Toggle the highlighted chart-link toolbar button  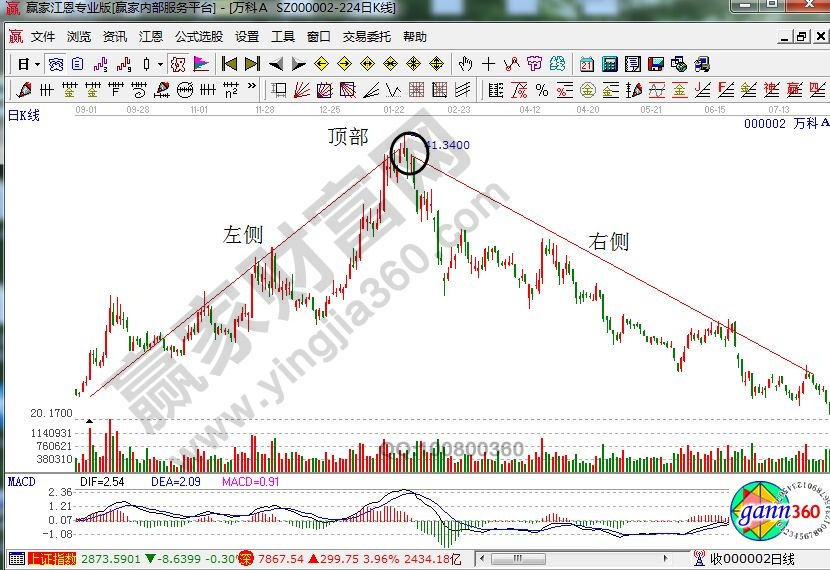pyautogui.click(x=177, y=64)
